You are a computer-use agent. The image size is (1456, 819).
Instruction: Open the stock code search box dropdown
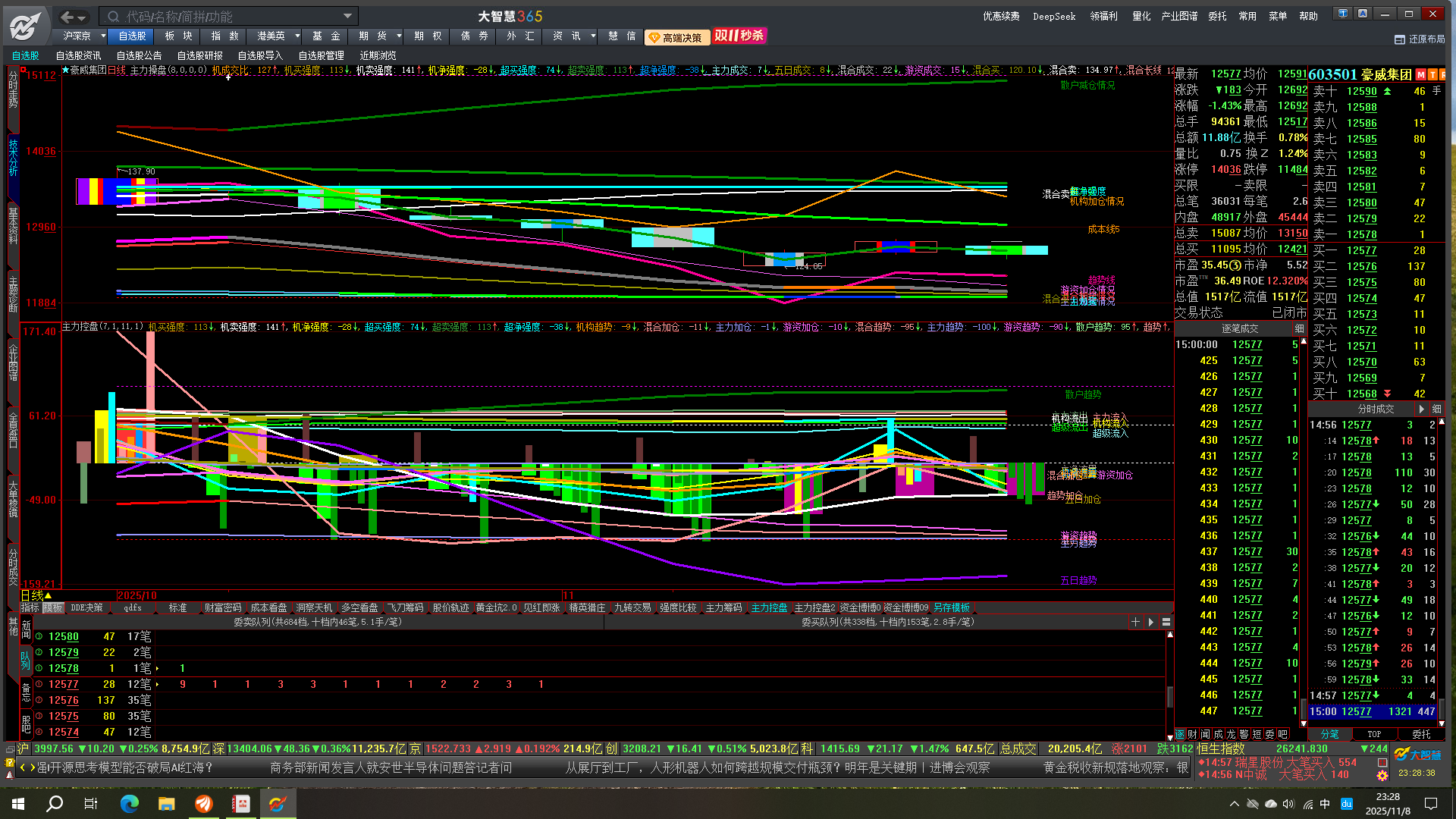coord(347,16)
